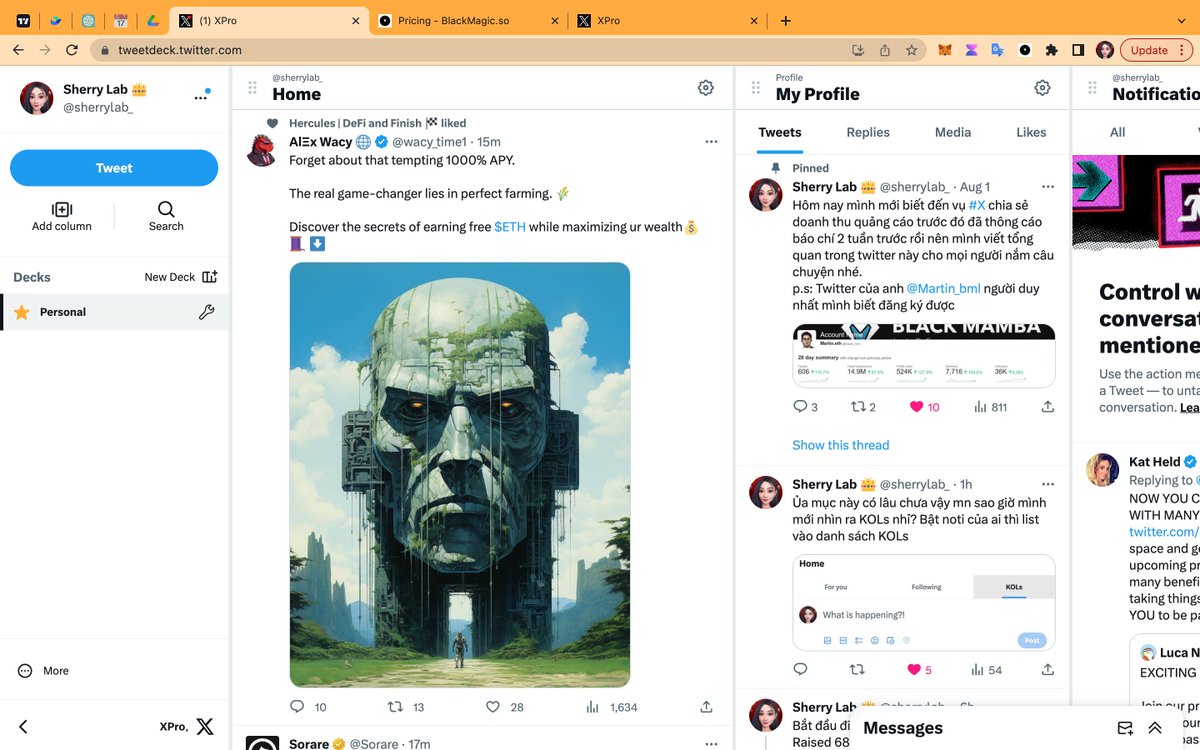Image resolution: width=1200 pixels, height=750 pixels.
Task: Open new browser tab
Action: pyautogui.click(x=786, y=20)
